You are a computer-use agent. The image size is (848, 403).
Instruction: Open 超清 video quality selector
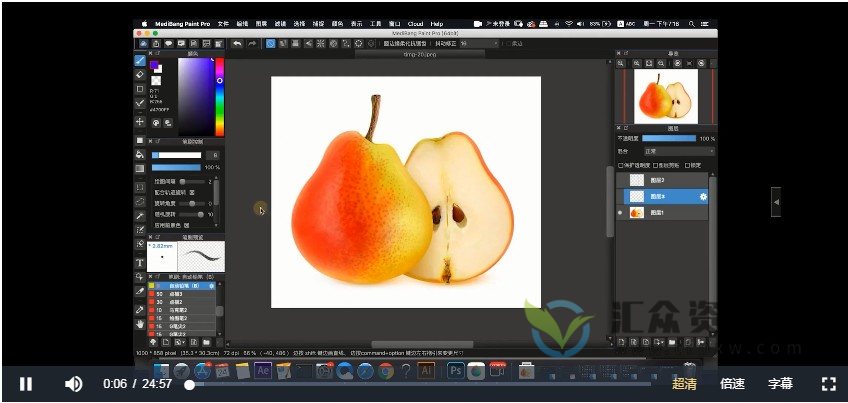pyautogui.click(x=685, y=384)
